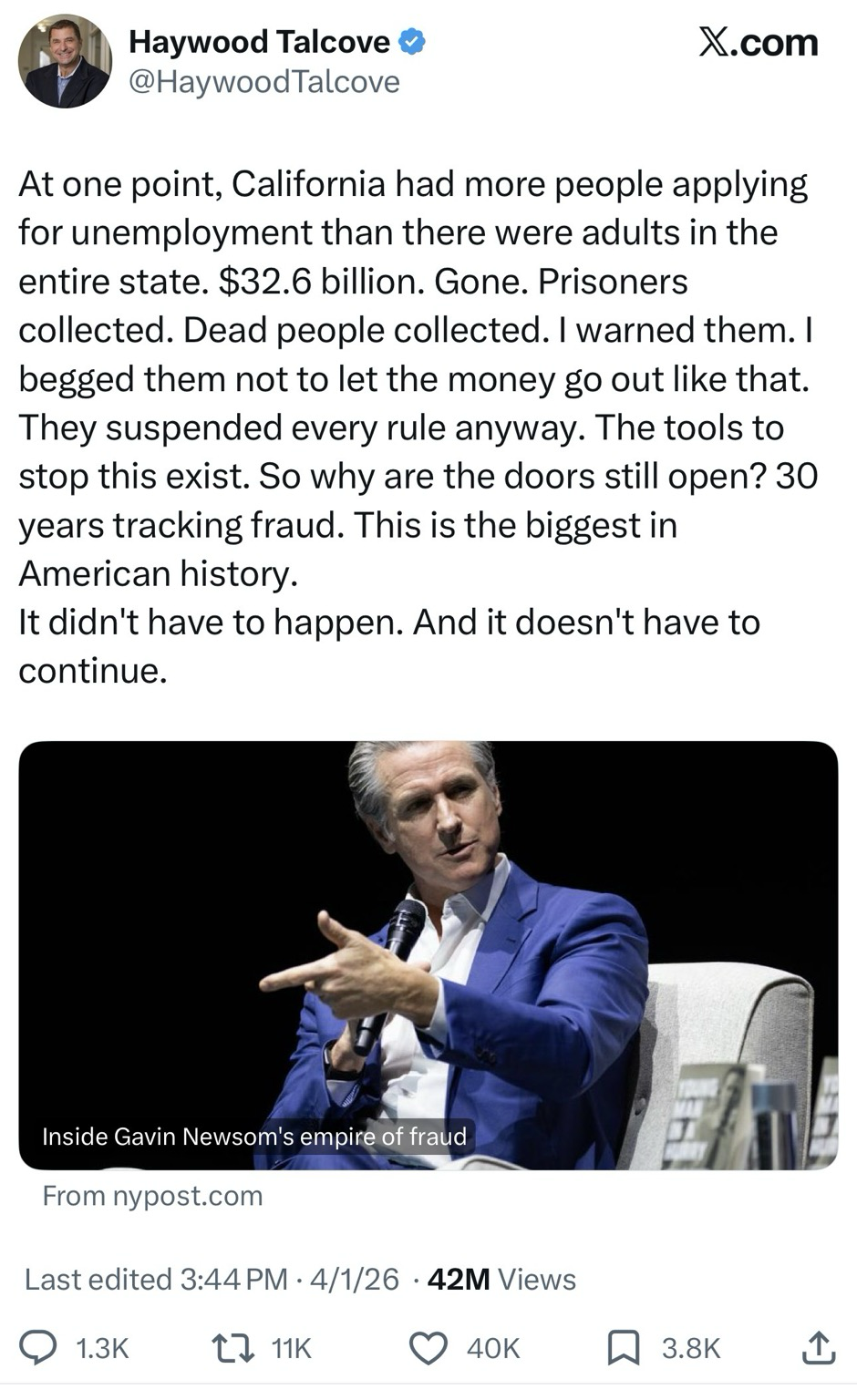
Task: View the 'Last edited 3:44 PM' history
Action: (156, 1279)
